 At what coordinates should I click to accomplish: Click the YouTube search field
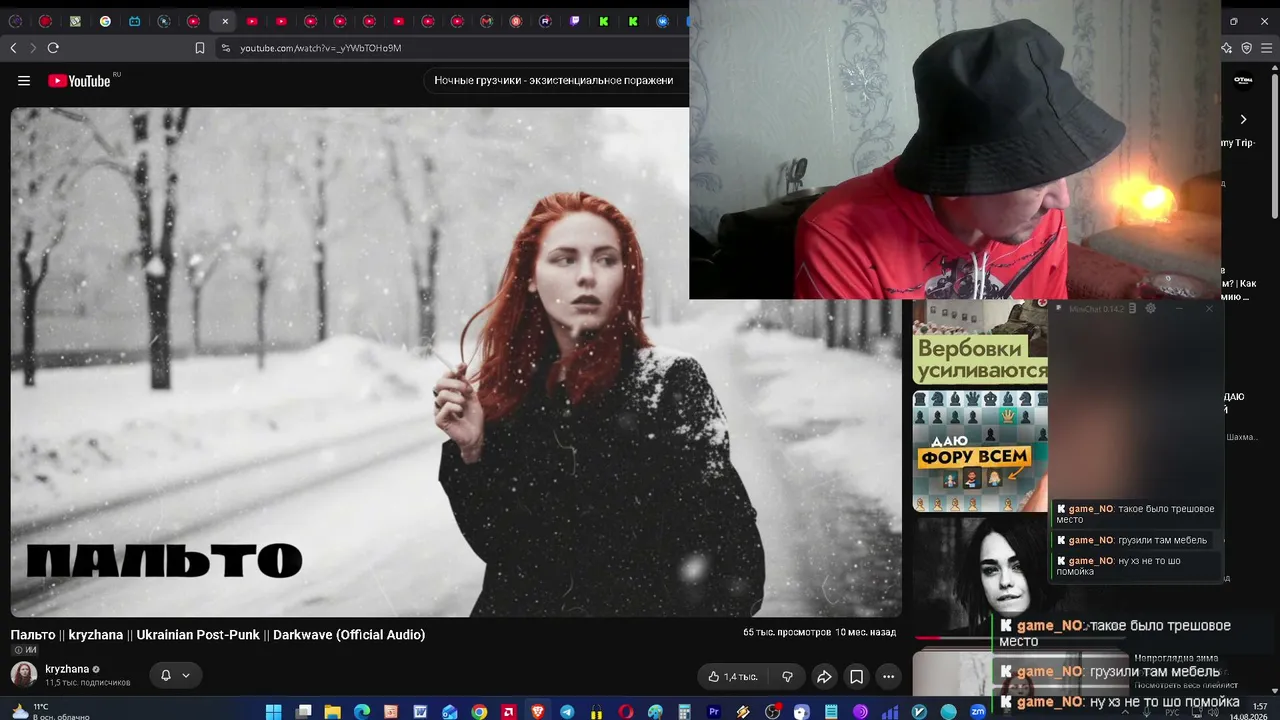point(556,81)
